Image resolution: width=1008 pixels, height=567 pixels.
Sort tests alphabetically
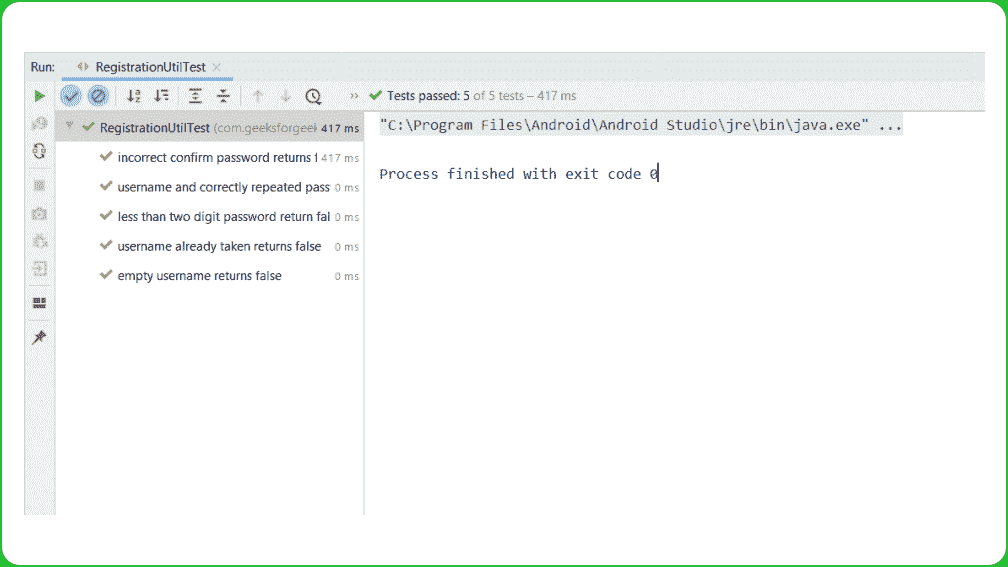click(134, 96)
